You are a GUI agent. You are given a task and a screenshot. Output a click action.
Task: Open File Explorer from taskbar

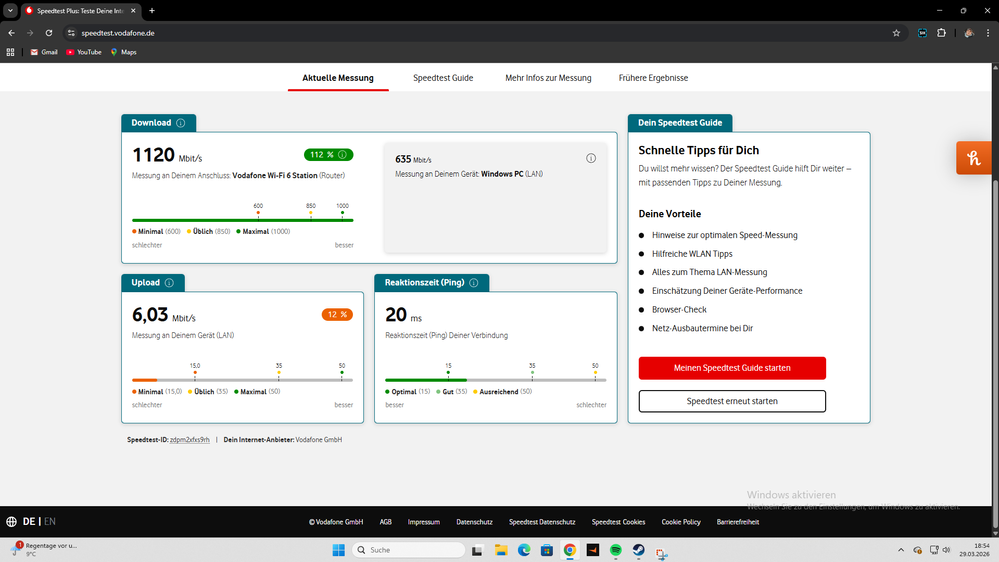coord(501,550)
